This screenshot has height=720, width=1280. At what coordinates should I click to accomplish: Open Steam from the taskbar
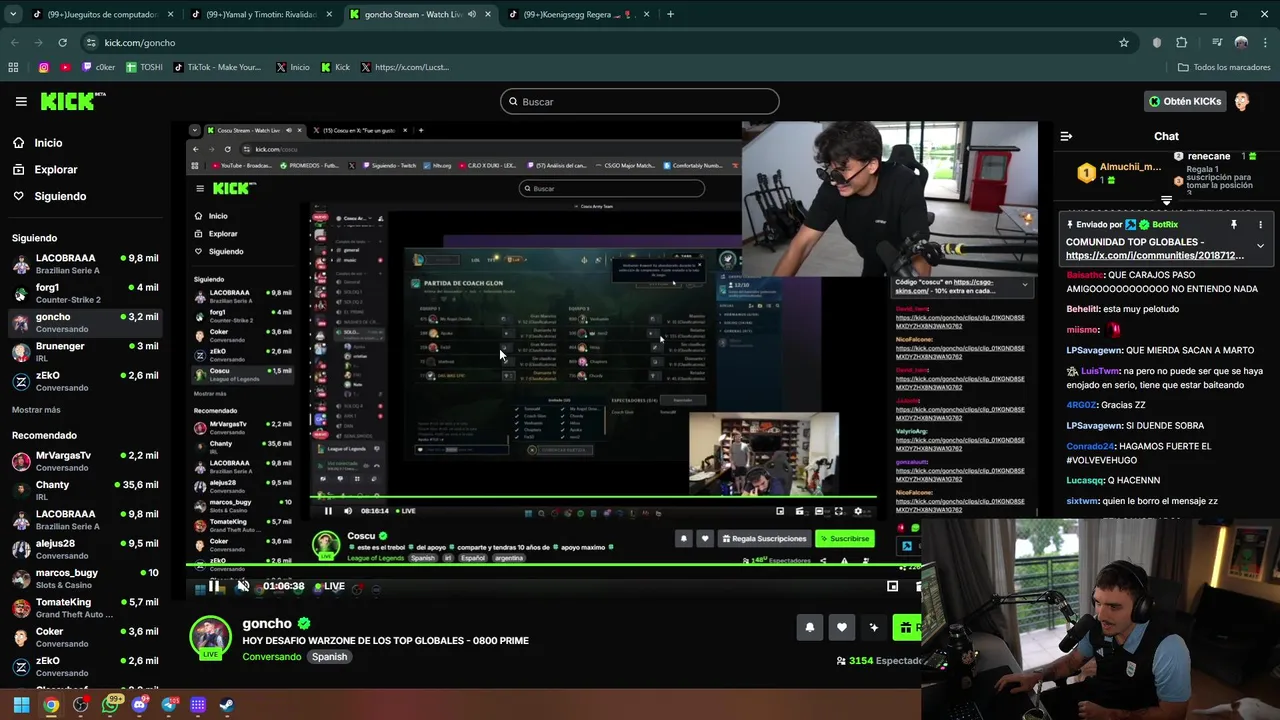point(227,705)
